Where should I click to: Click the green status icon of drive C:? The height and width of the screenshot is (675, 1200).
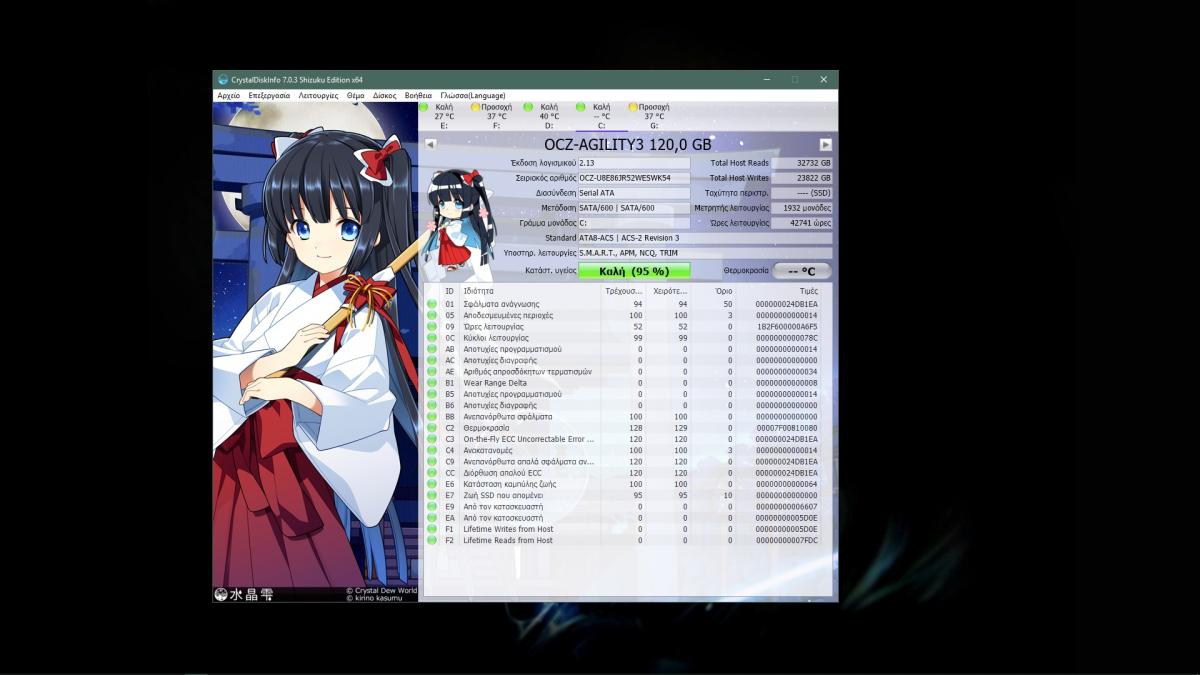click(580, 107)
